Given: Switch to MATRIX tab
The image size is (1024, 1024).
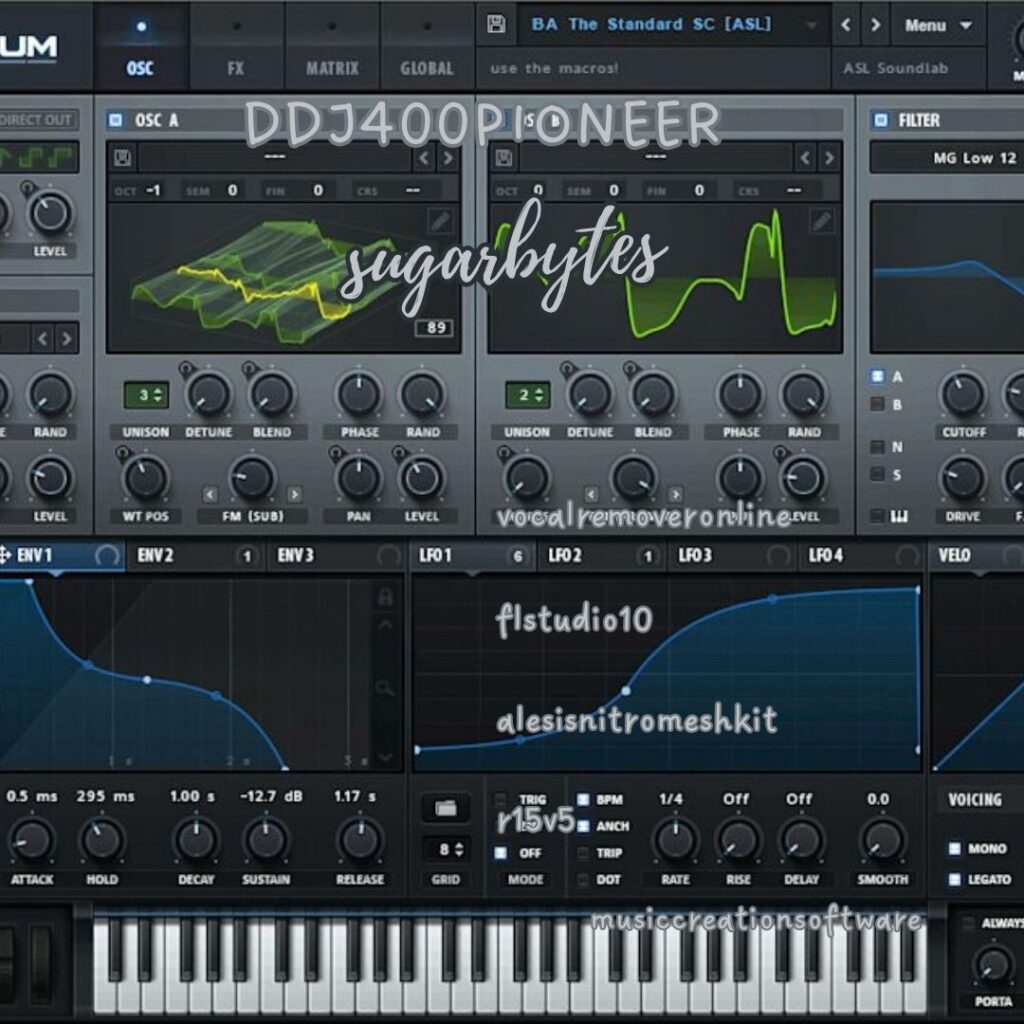Looking at the screenshot, I should 332,47.
